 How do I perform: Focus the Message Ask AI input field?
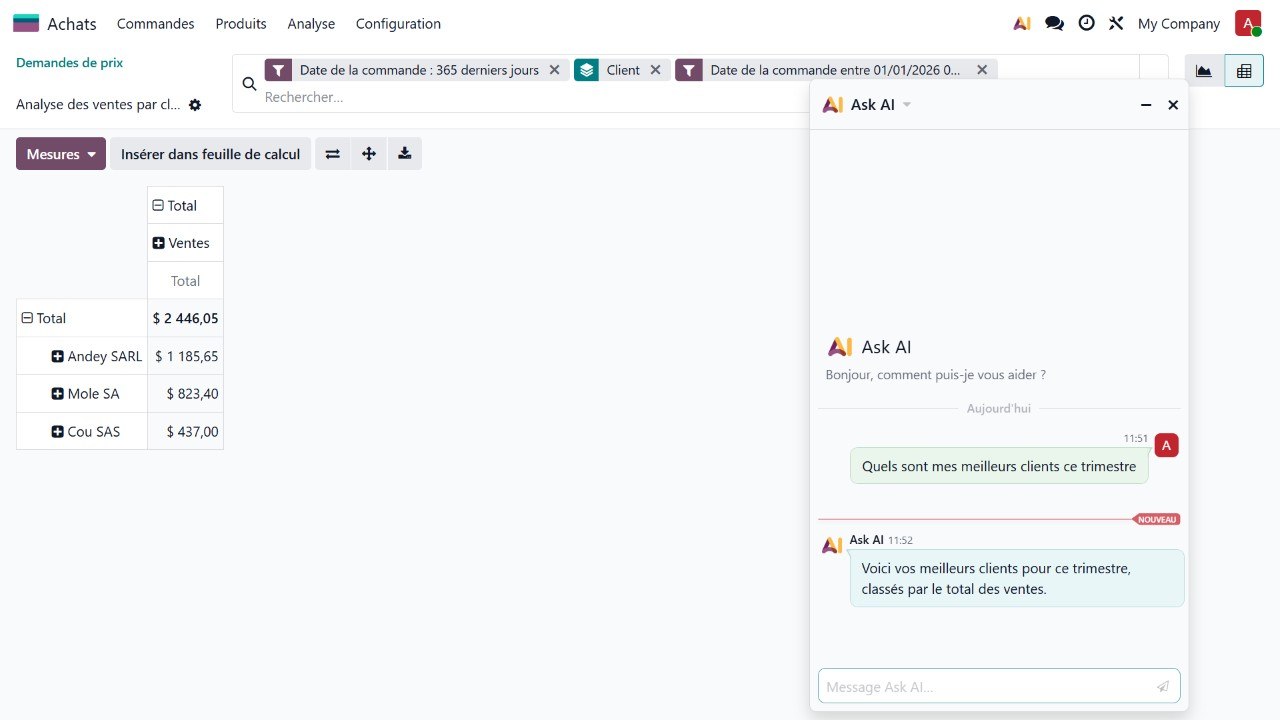click(985, 687)
